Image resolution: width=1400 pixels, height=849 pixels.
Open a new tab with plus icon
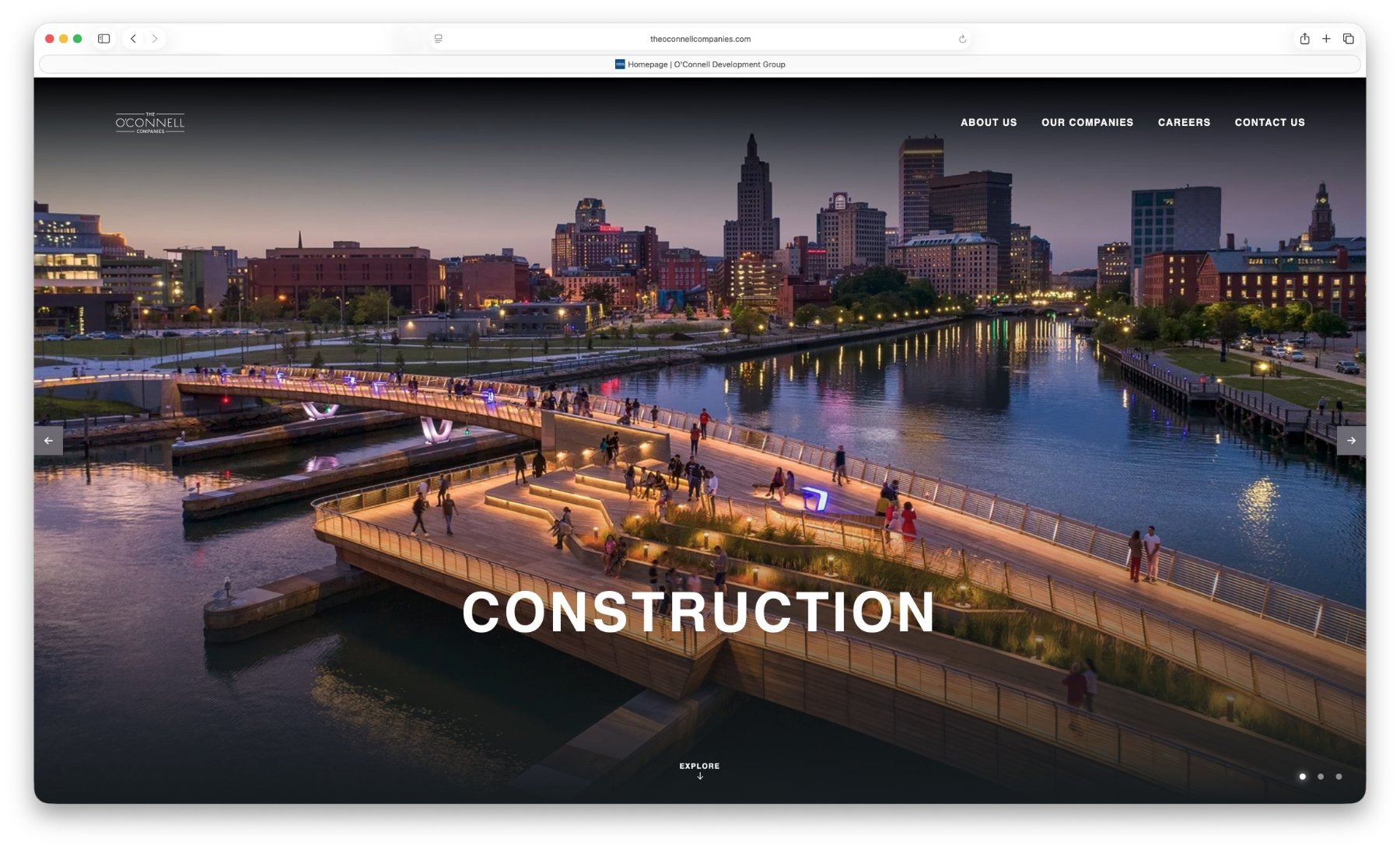pyautogui.click(x=1326, y=39)
